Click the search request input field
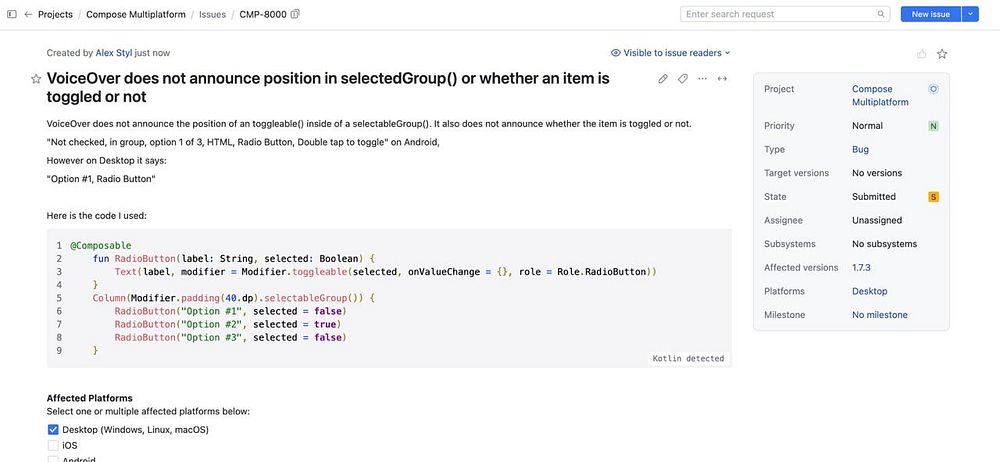Screen dimensions: 1000x462 [x=780, y=14]
